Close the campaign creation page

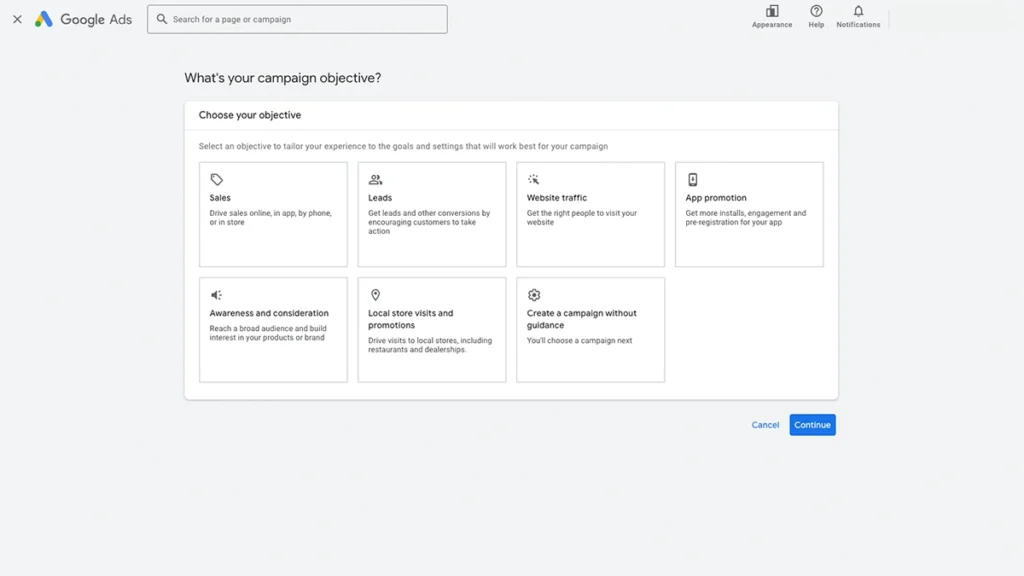18,19
